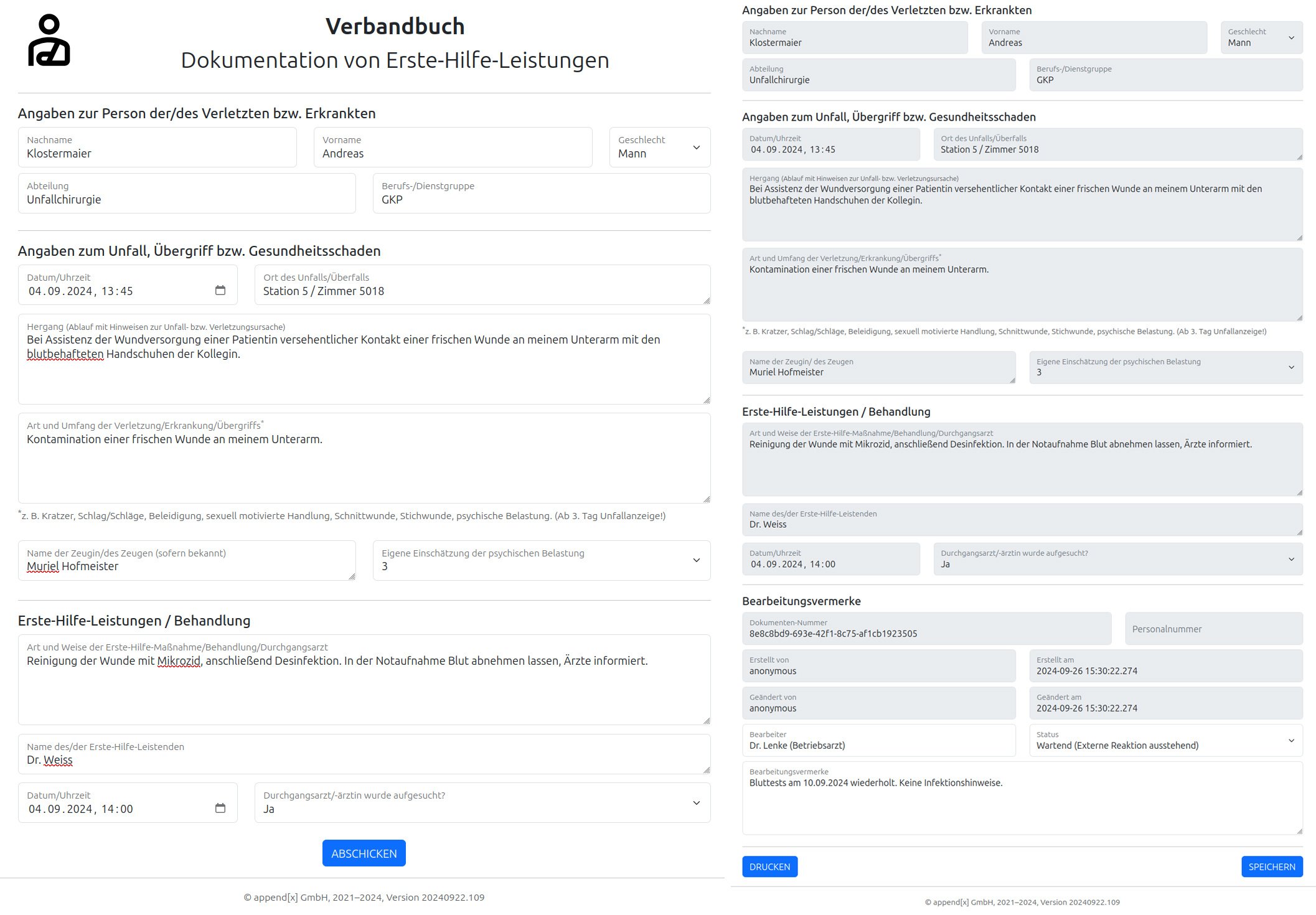Click the Verbandbuch page title
This screenshot has width=1316, height=915.
pyautogui.click(x=395, y=26)
